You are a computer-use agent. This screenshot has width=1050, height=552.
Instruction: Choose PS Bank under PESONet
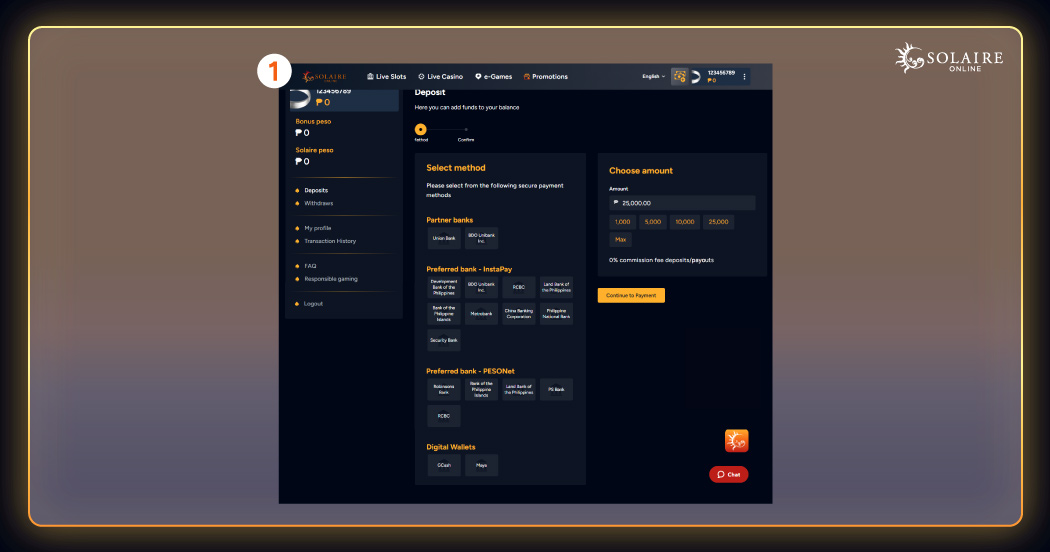[x=556, y=389]
